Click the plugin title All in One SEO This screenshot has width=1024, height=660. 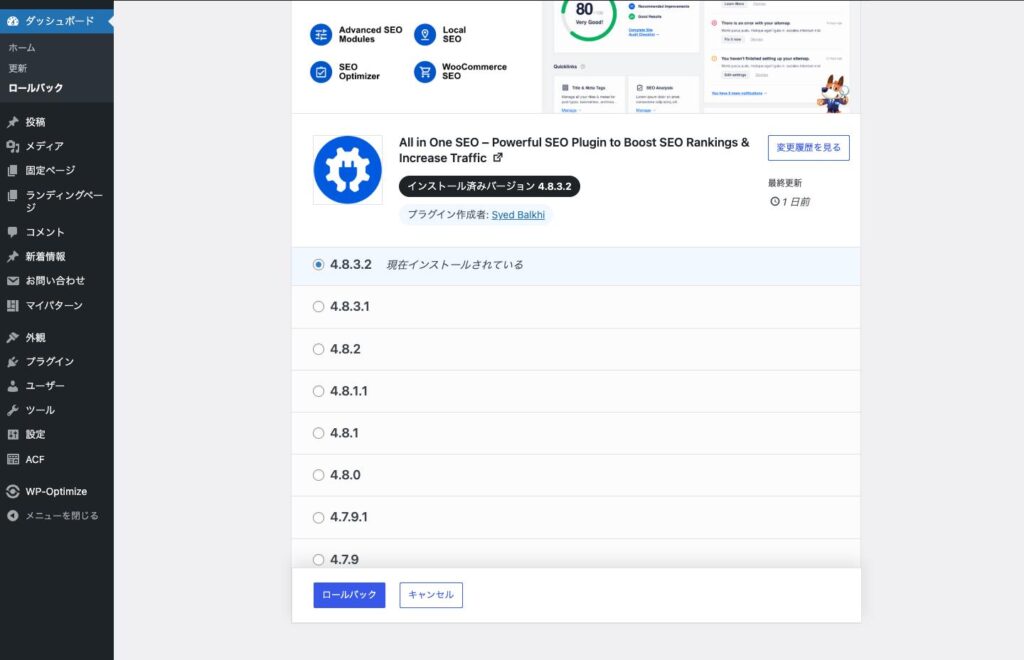574,150
